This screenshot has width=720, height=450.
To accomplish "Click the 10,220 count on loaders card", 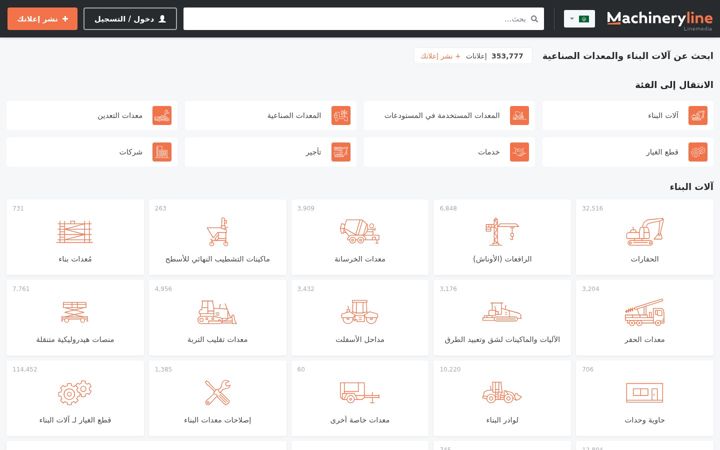I will point(450,369).
